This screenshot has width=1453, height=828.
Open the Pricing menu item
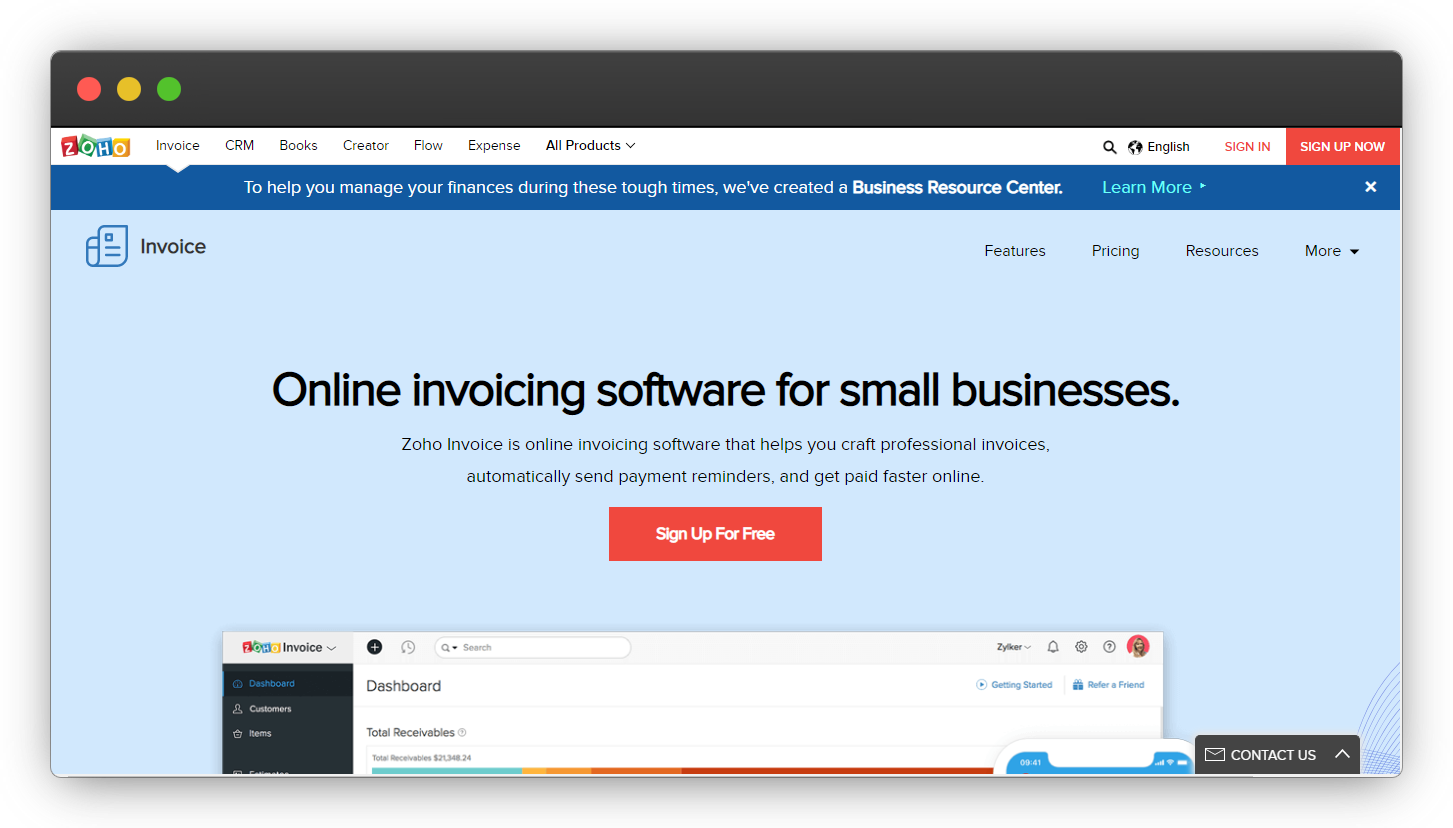point(1115,251)
